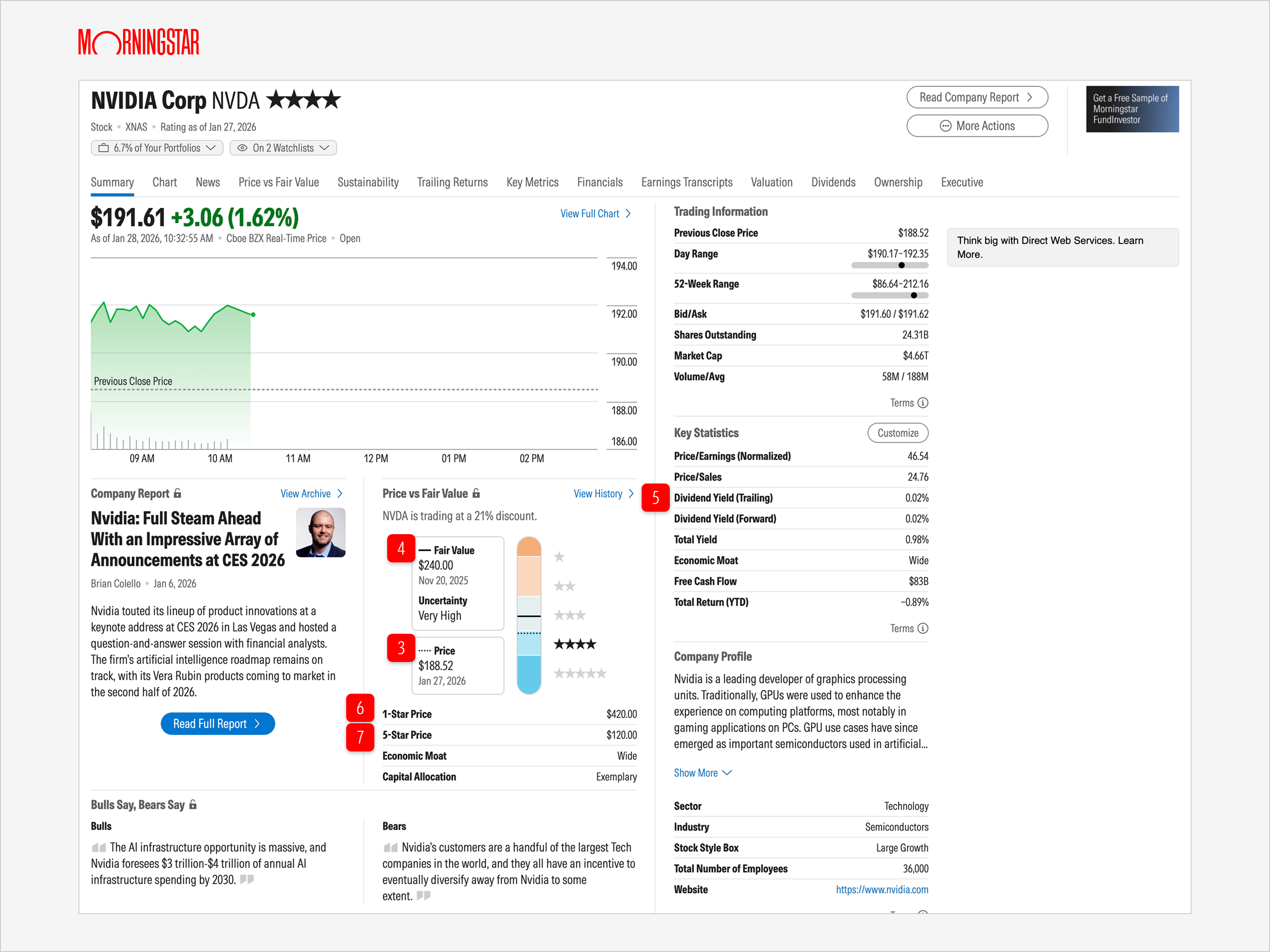1270x952 pixels.
Task: Click the Morningstar logo
Action: [139, 42]
